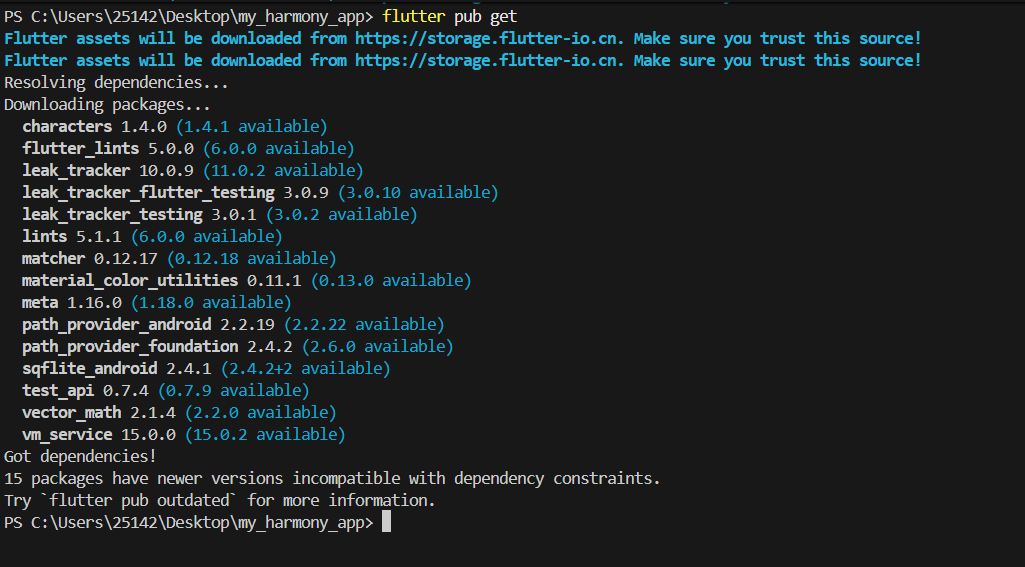
Task: Click the 'Resolving dependencies...' line
Action: 116,83
